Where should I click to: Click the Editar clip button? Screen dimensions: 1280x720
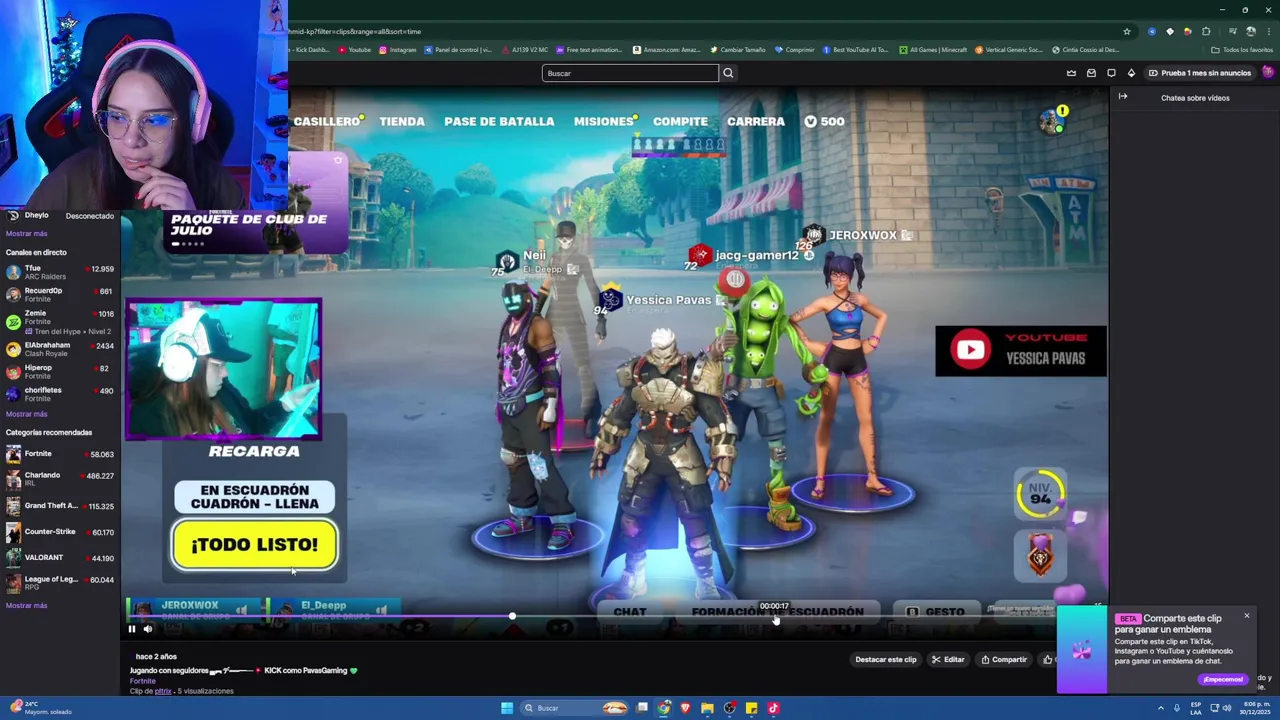pyautogui.click(x=948, y=659)
